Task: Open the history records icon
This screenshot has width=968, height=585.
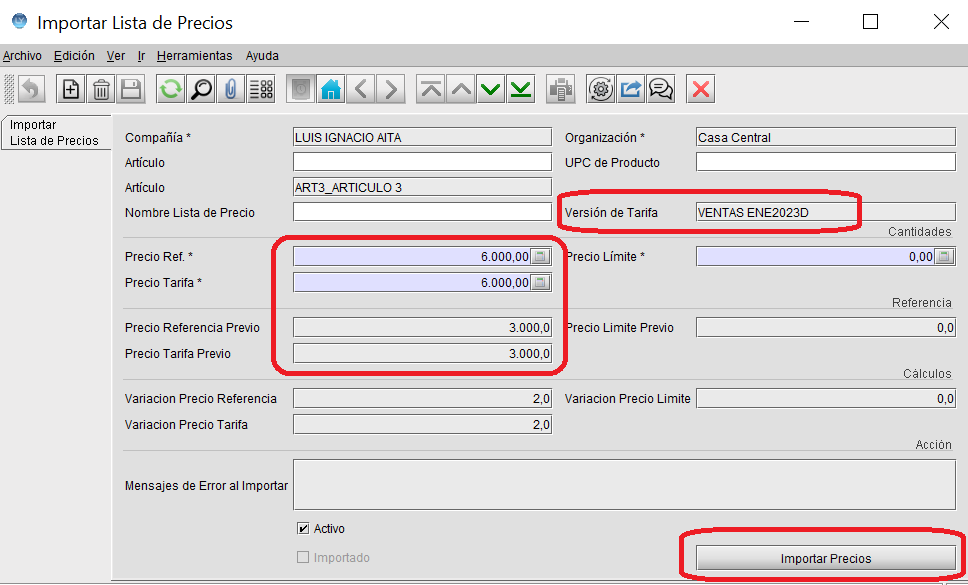Action: click(301, 89)
